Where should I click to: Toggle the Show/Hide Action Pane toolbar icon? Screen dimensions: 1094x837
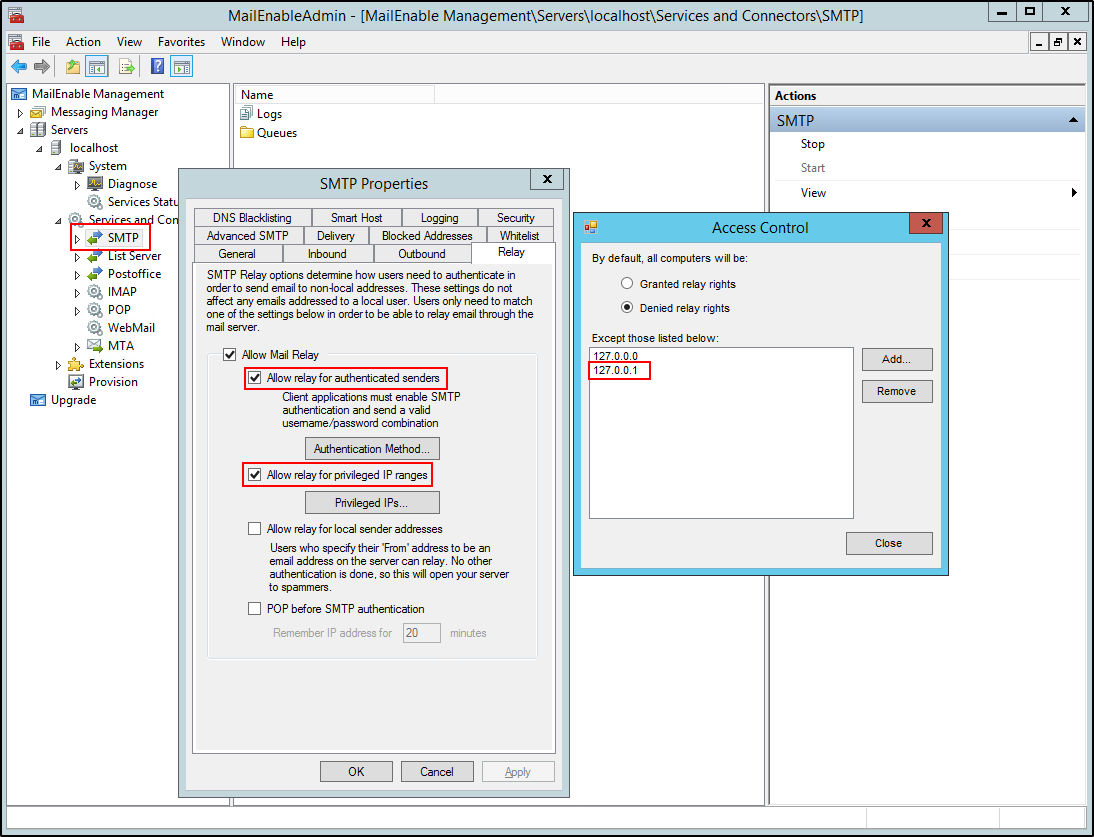click(x=181, y=67)
